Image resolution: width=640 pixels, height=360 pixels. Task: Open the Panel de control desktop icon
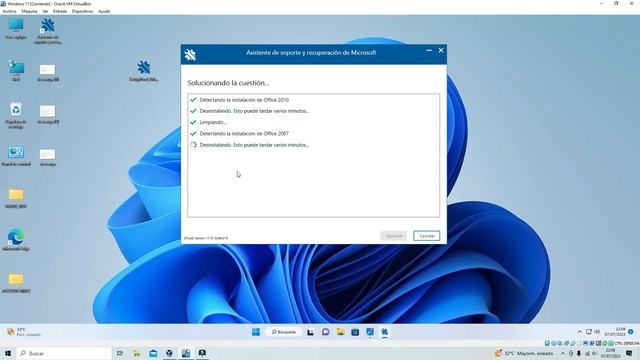tap(16, 156)
